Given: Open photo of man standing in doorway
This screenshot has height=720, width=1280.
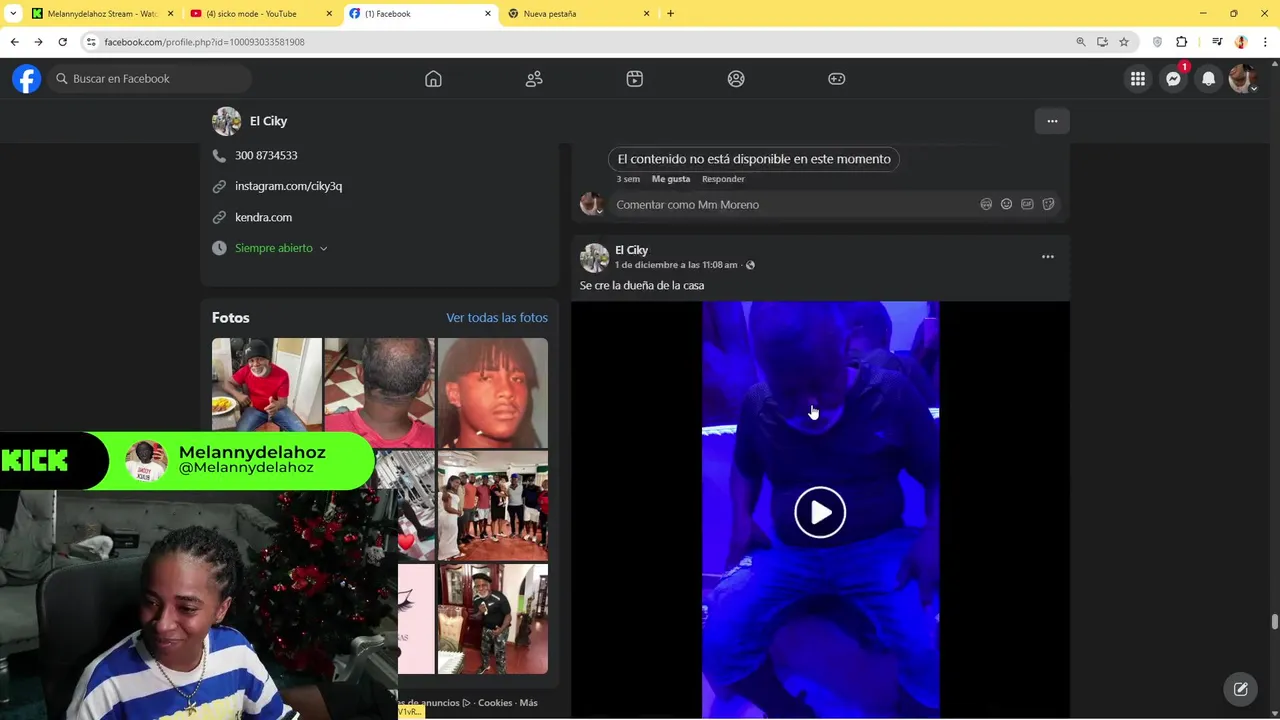Looking at the screenshot, I should 493,619.
